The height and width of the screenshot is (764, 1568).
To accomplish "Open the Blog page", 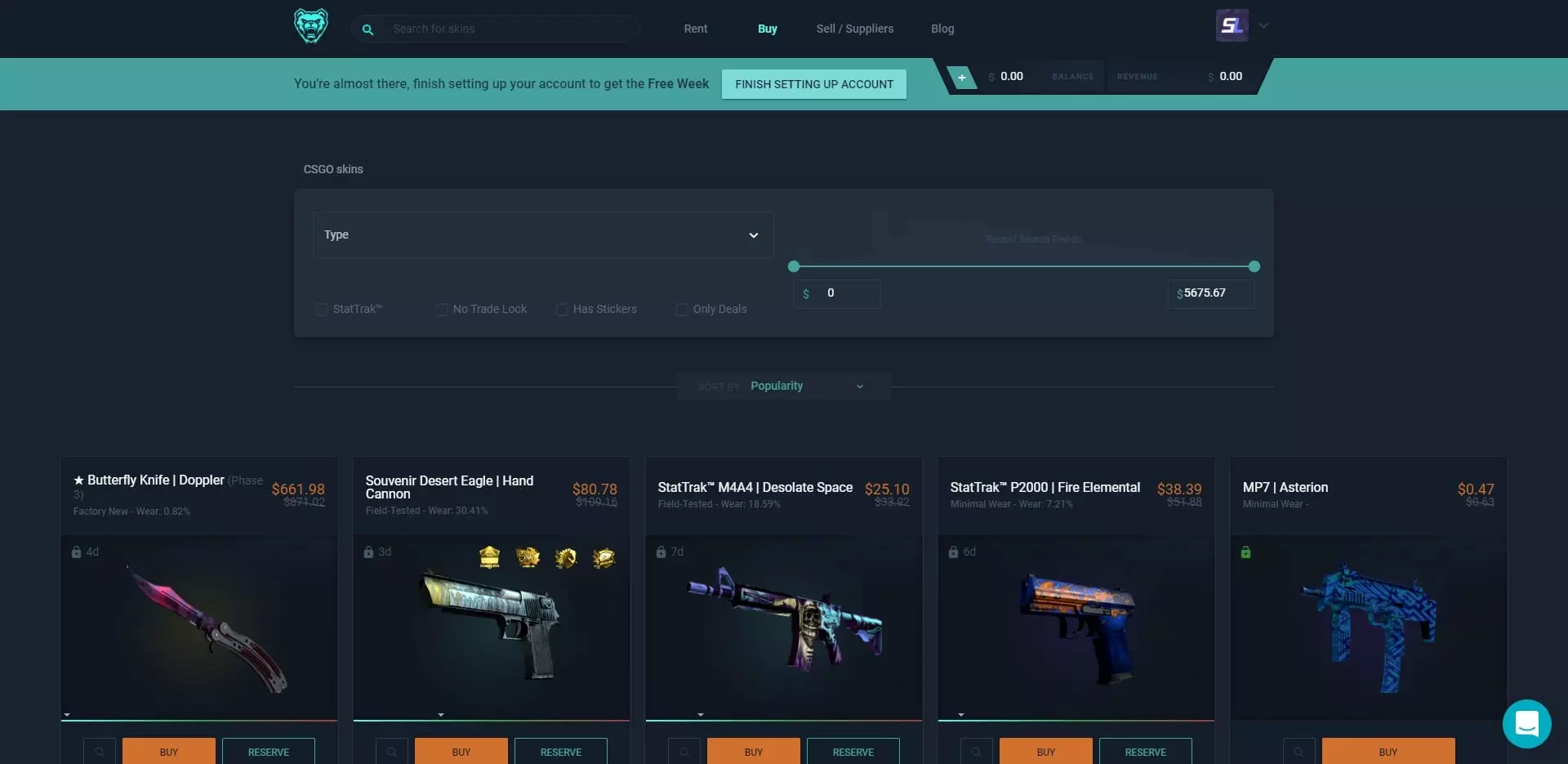I will pos(942,29).
